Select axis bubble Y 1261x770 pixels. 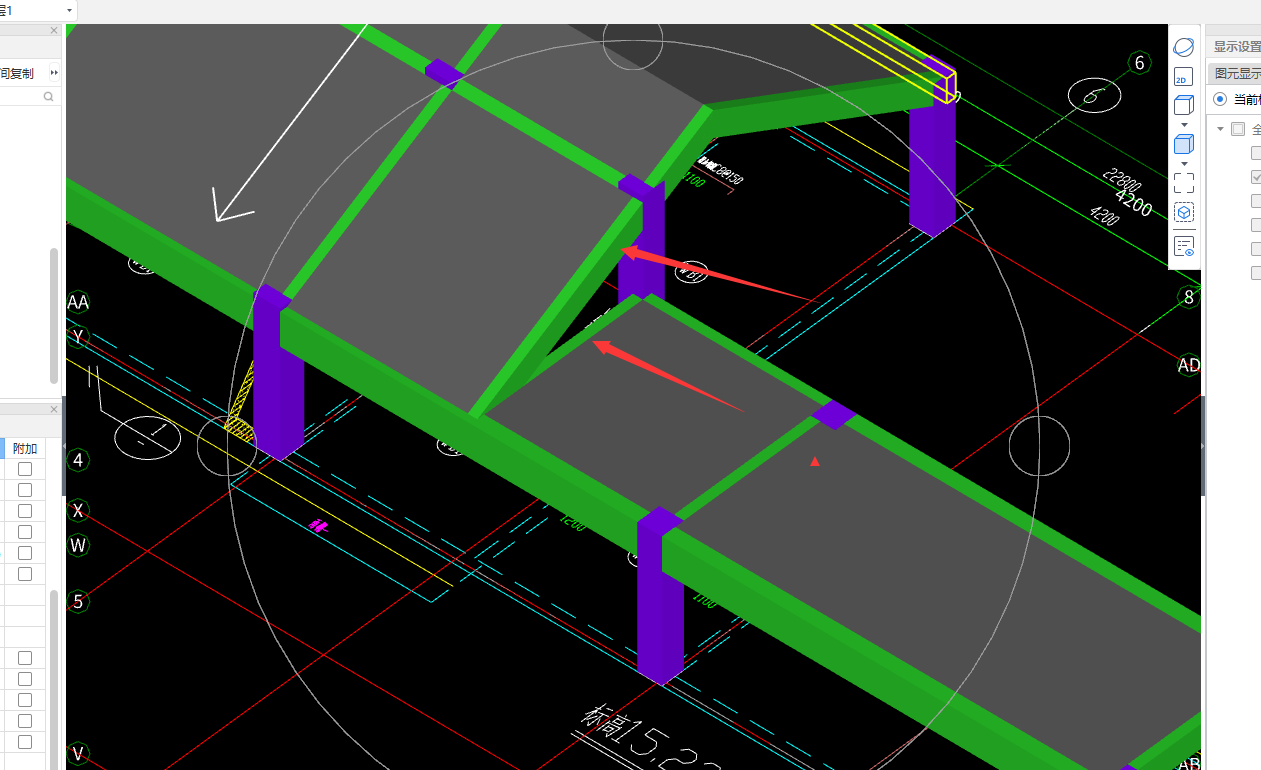point(78,336)
